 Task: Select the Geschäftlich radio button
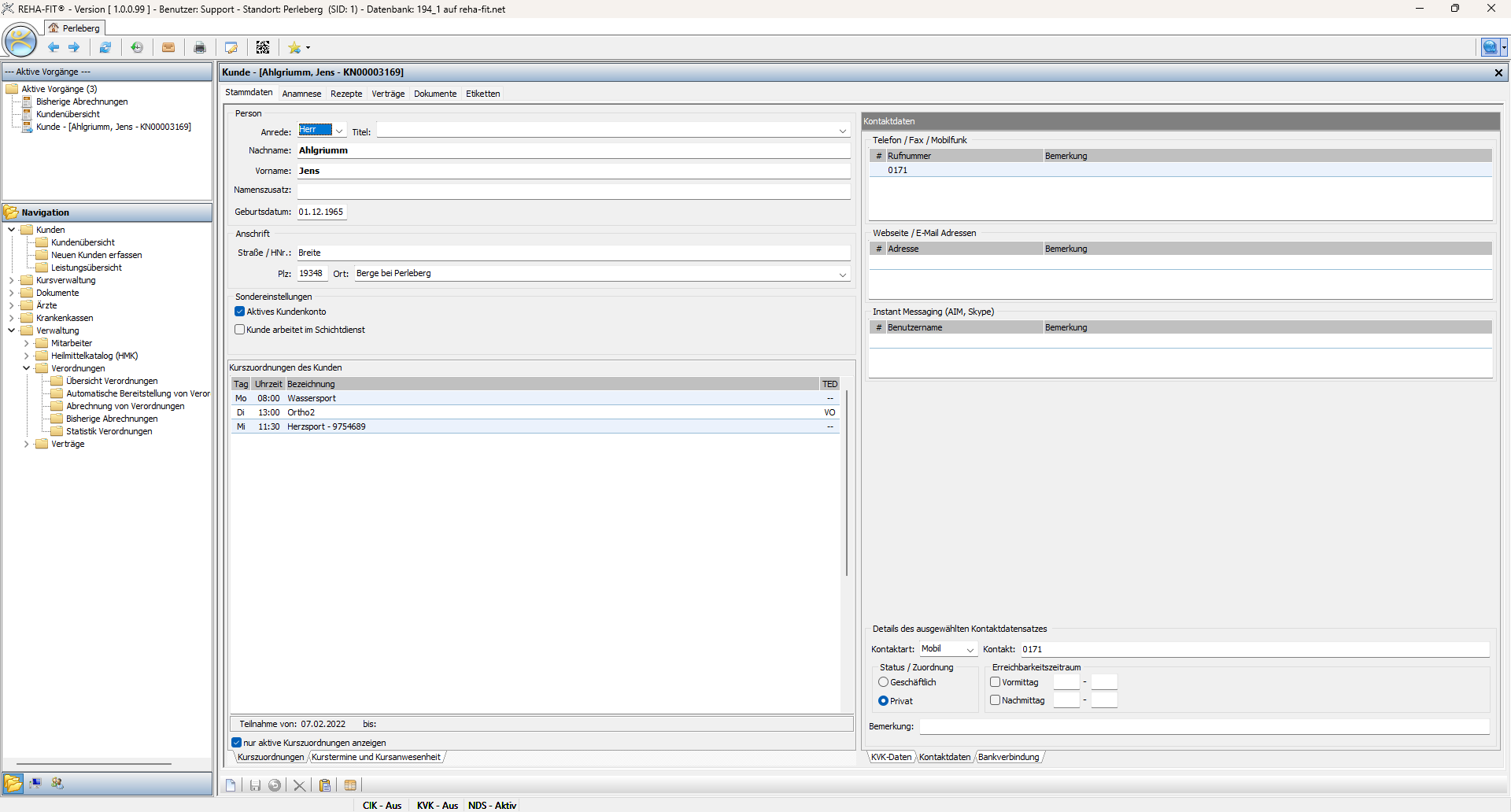pyautogui.click(x=883, y=682)
